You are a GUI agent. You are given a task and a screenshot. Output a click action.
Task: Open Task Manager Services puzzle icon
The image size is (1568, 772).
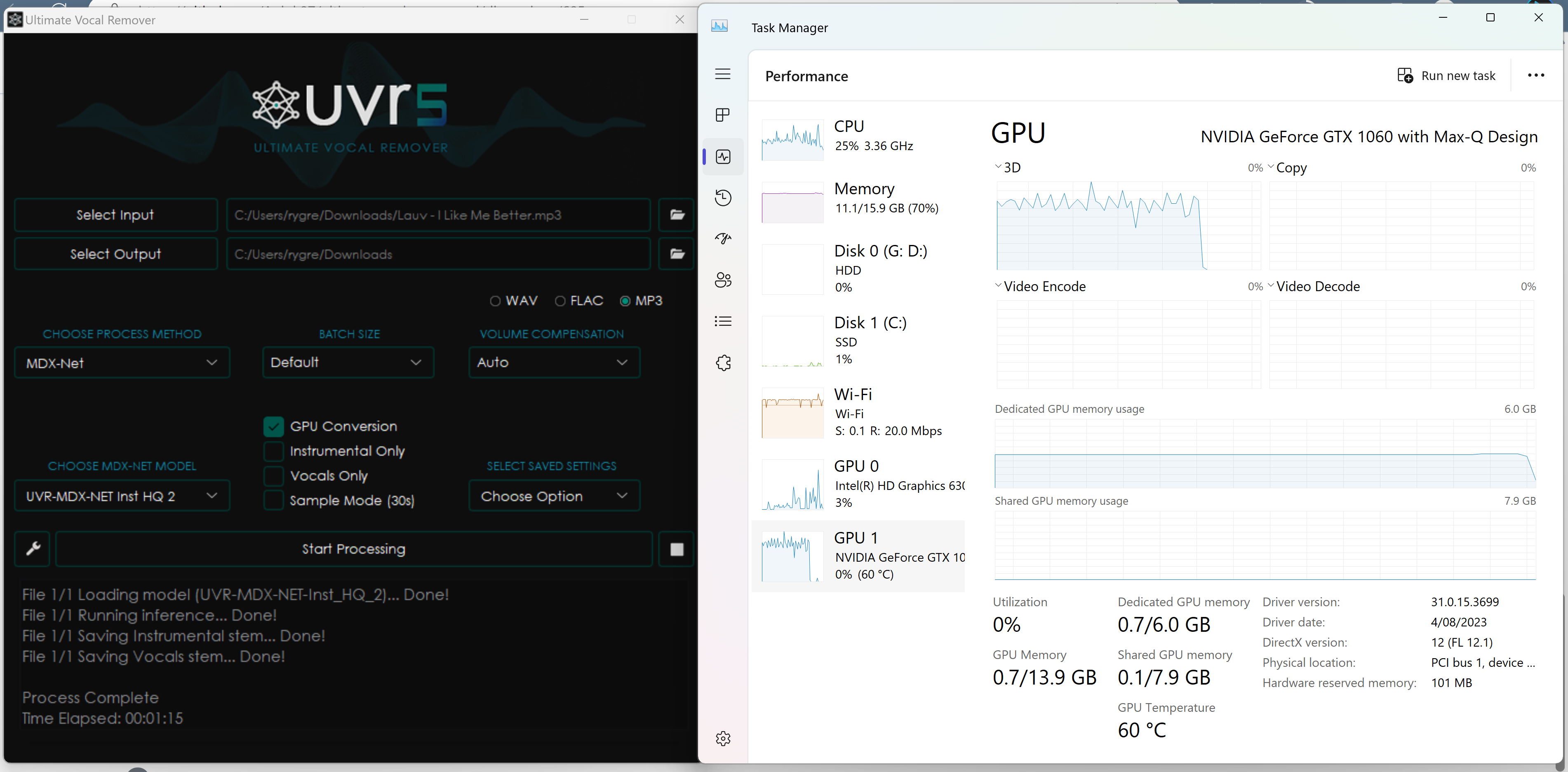(x=723, y=363)
